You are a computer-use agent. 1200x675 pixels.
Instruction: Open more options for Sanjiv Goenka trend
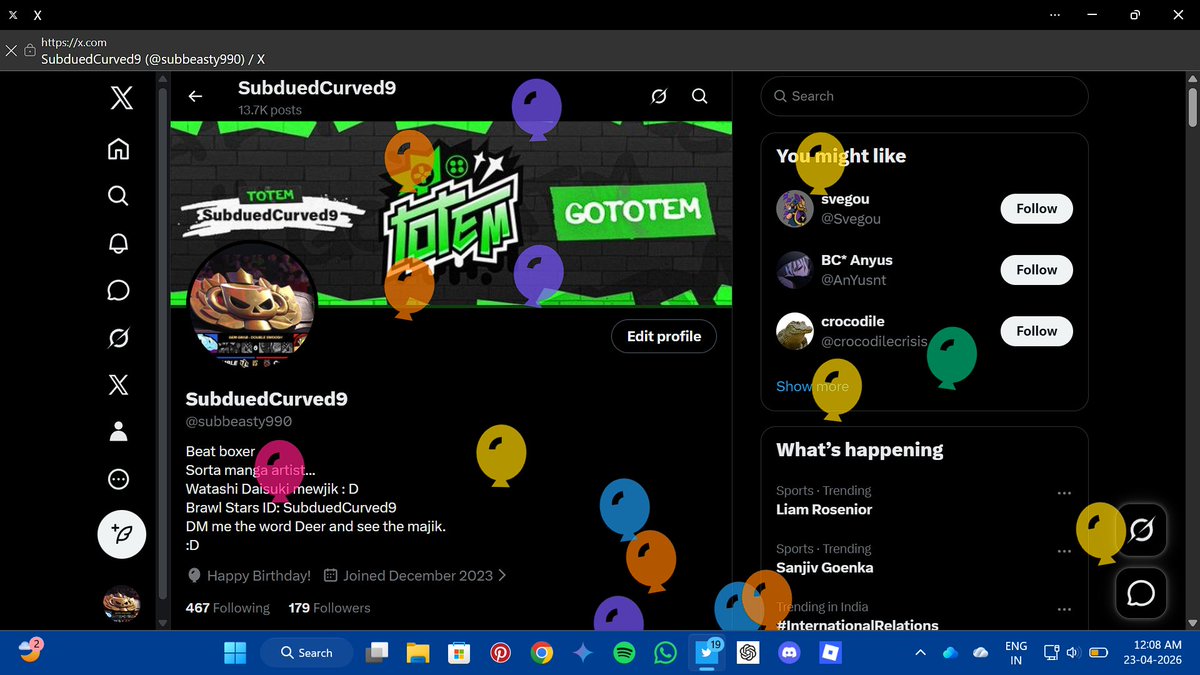pos(1064,551)
